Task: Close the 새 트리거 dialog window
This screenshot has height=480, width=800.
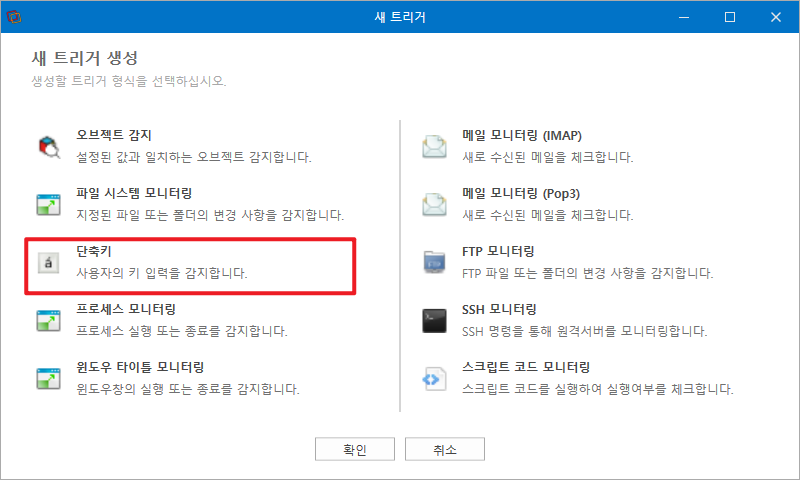Action: tap(776, 17)
